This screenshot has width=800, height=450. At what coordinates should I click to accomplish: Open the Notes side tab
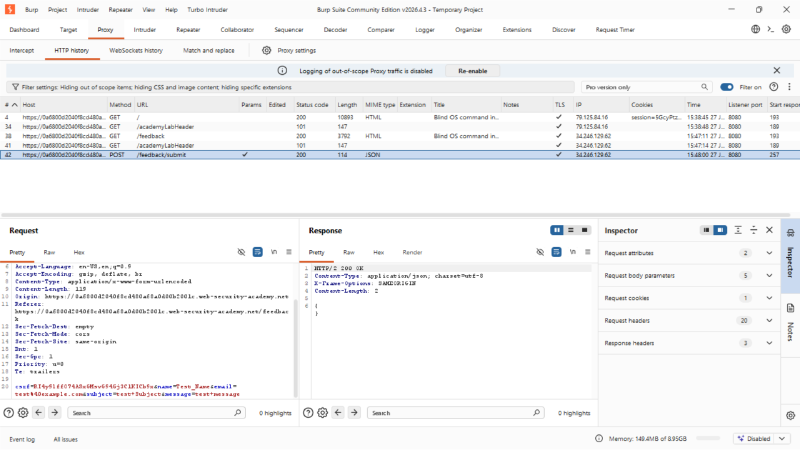pos(790,323)
